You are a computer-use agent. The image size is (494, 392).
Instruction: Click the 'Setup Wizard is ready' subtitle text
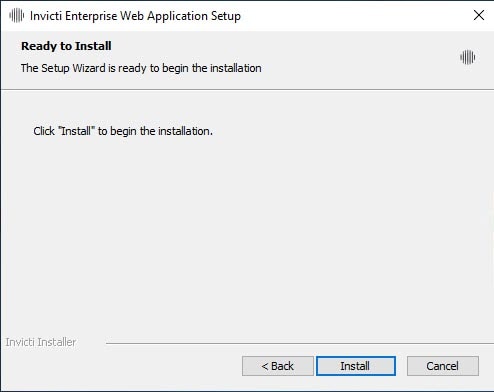coord(141,68)
